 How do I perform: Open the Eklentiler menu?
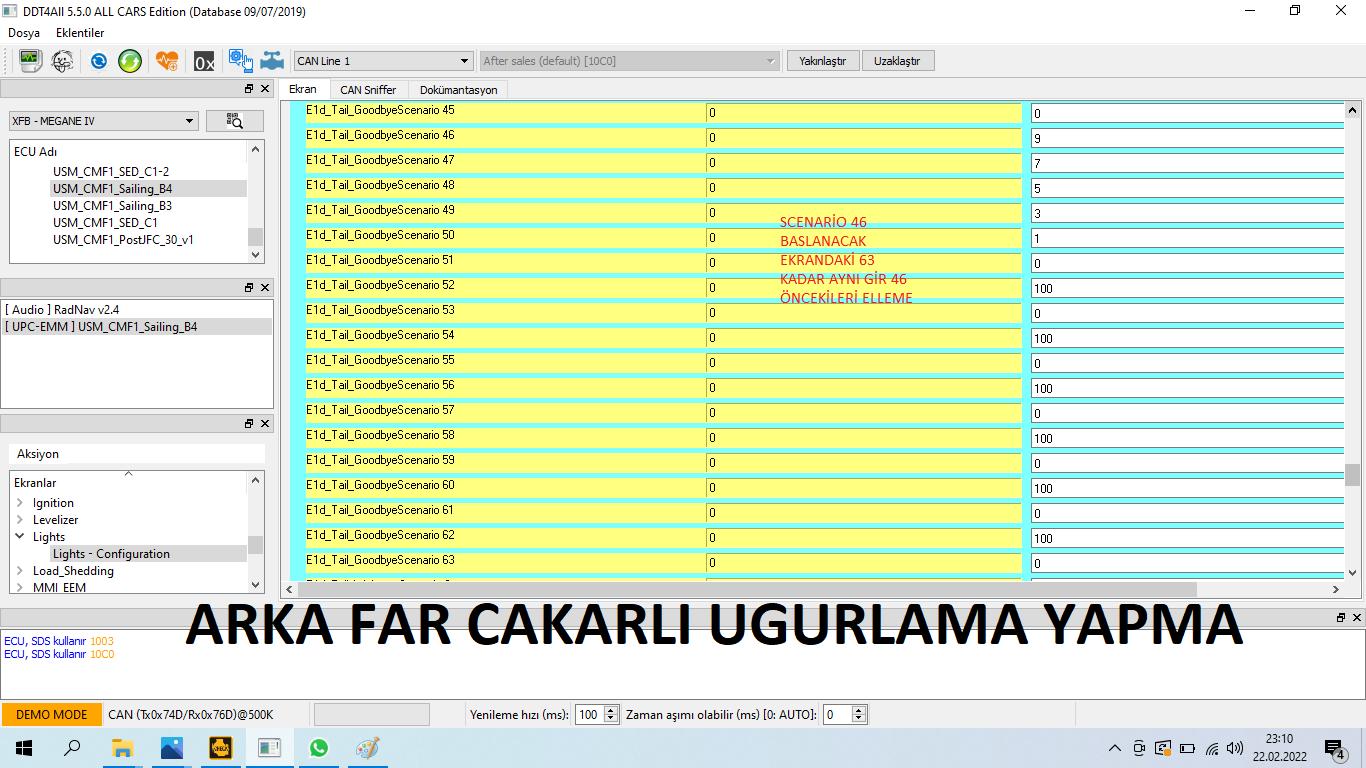[x=80, y=33]
